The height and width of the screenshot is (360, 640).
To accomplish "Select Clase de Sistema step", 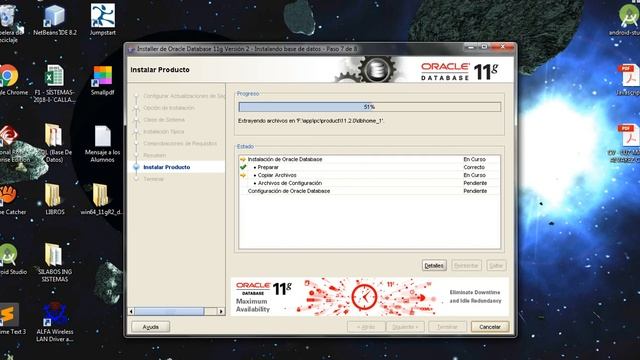I will pos(164,120).
